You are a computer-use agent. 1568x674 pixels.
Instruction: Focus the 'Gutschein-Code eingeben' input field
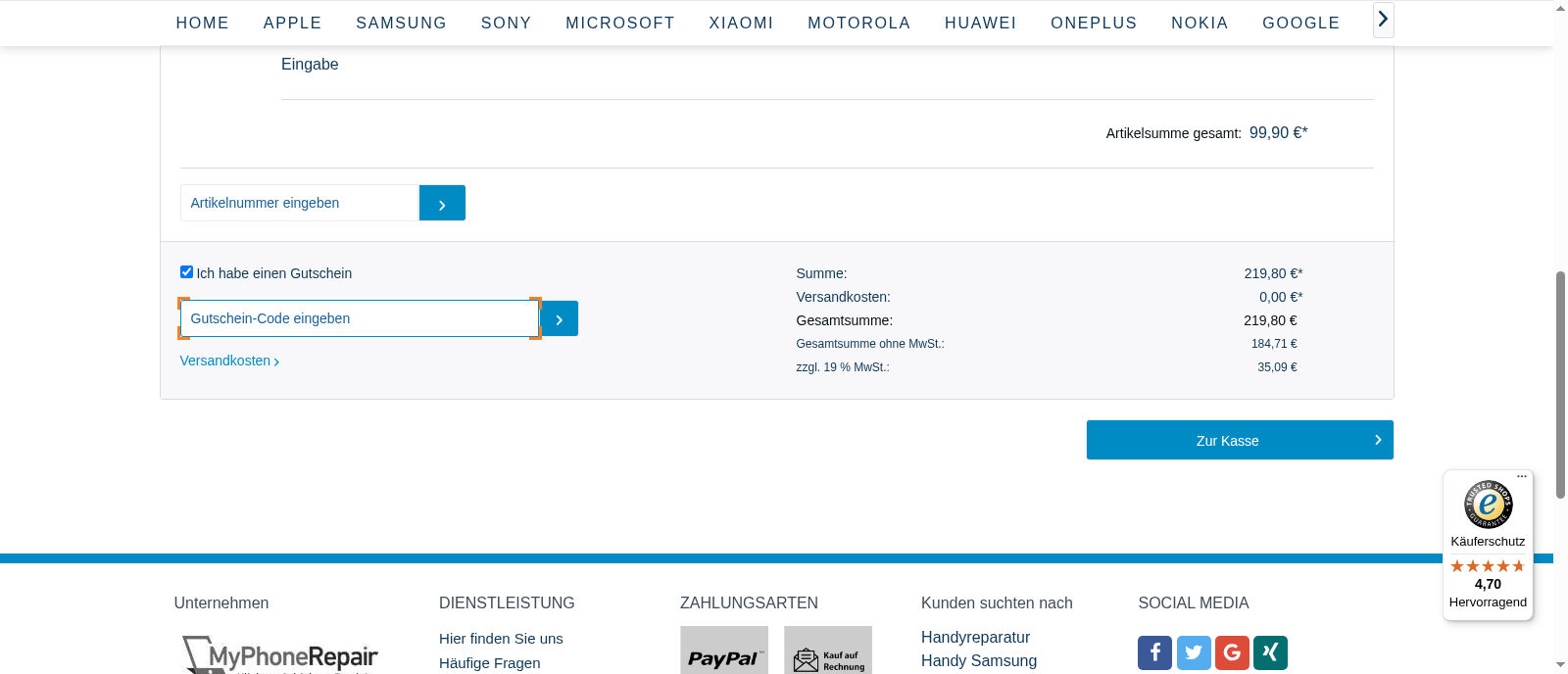point(360,318)
